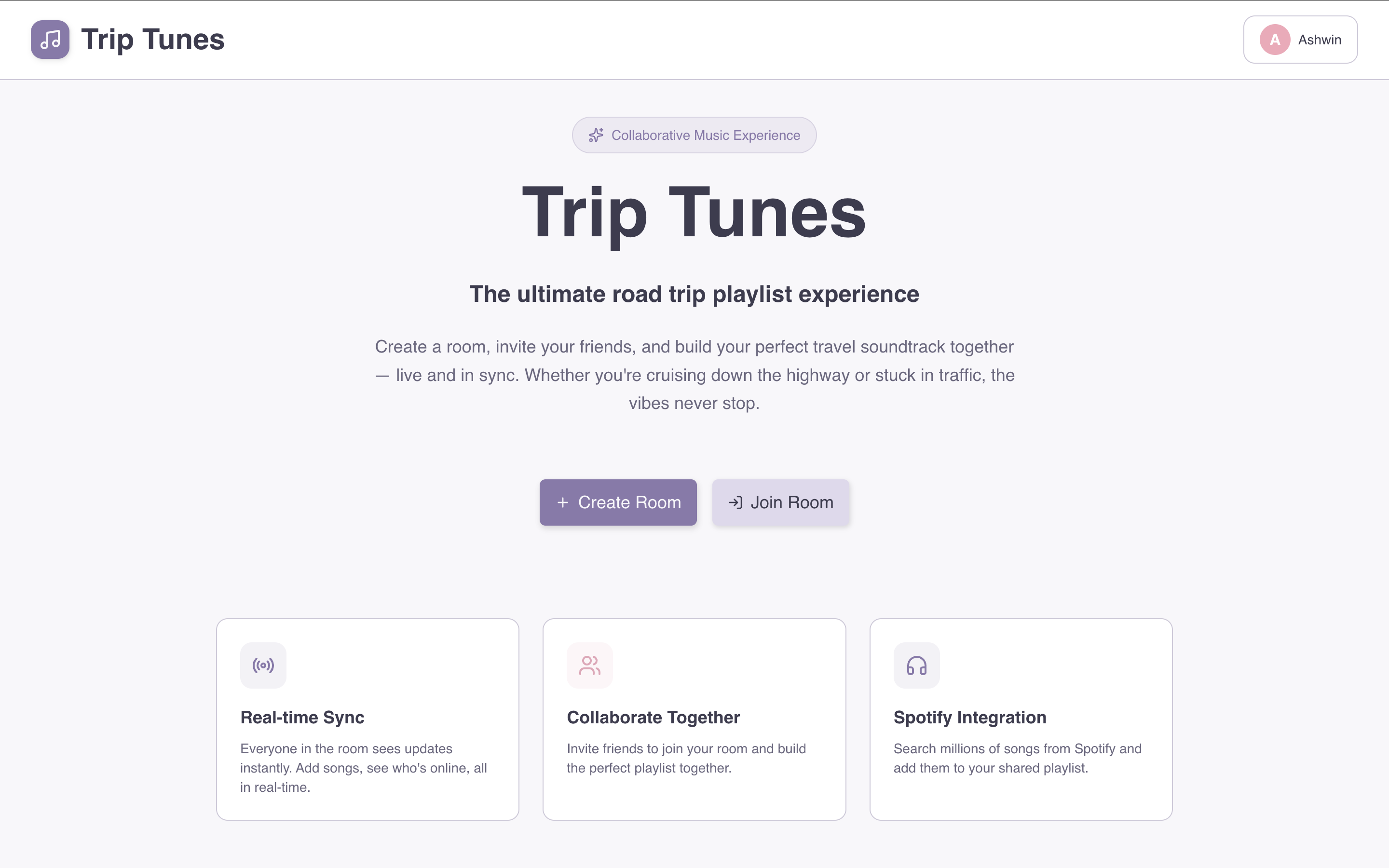Click the music note logo icon
This screenshot has height=868, width=1389.
50,40
